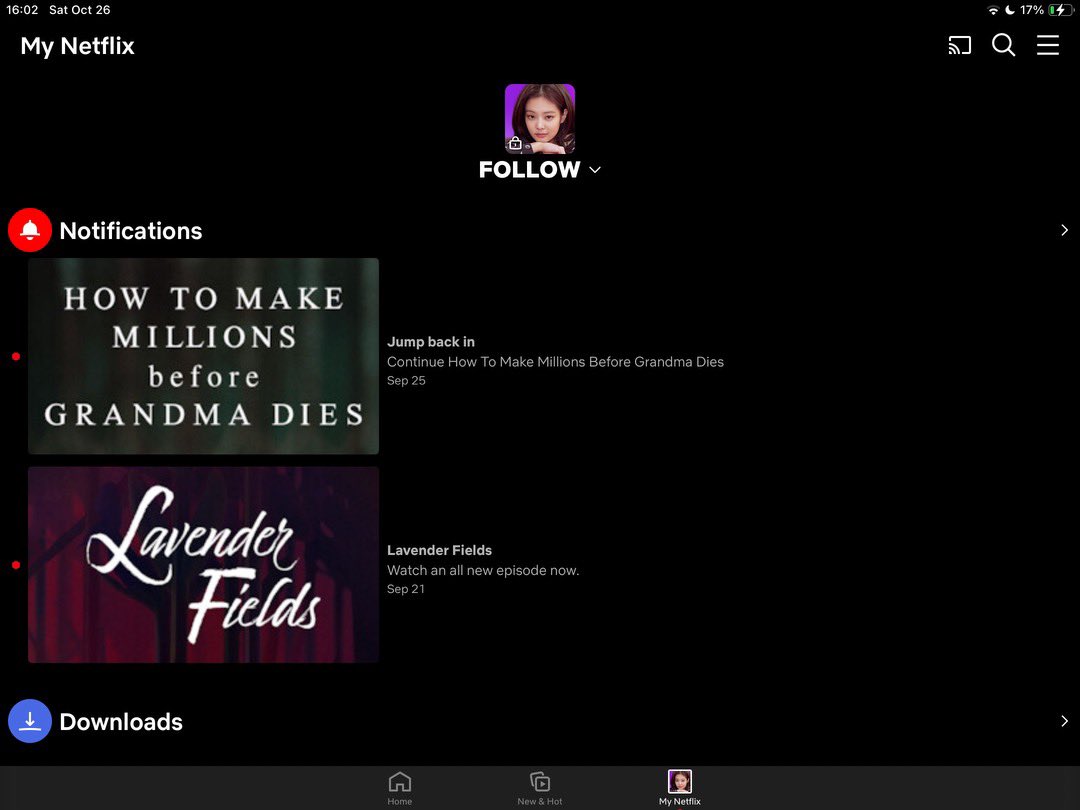Tap the Do Not Disturb moon icon

(1010, 10)
